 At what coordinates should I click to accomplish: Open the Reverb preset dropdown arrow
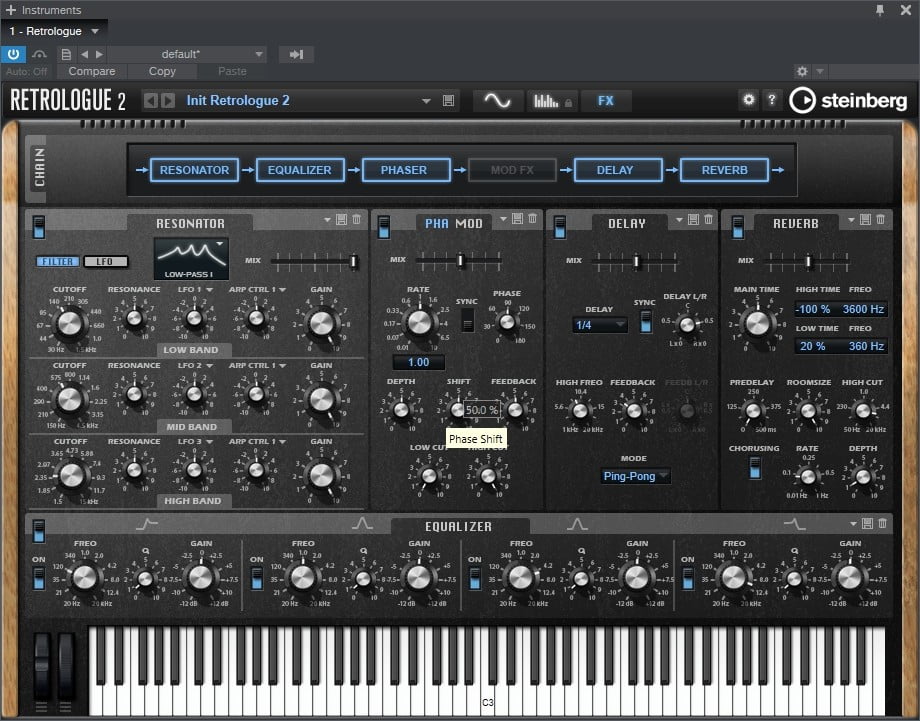[851, 219]
